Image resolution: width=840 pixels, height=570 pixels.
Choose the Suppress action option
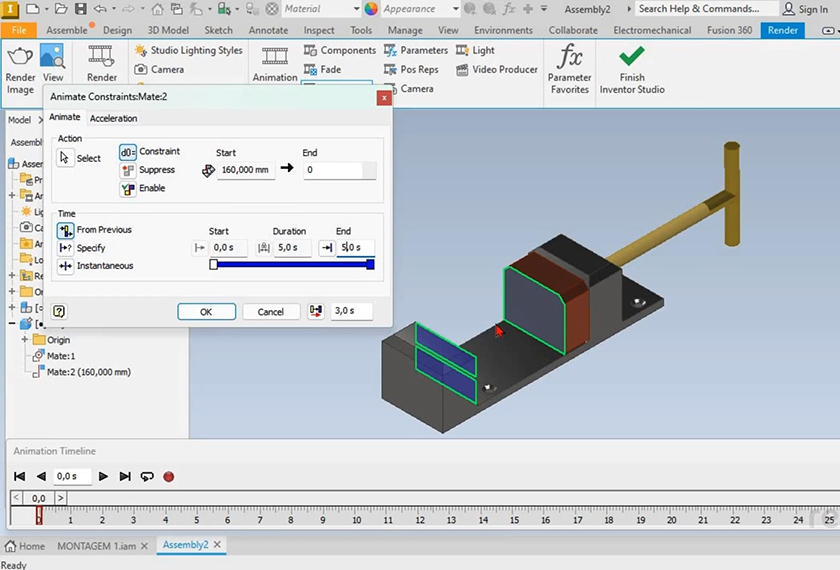128,170
